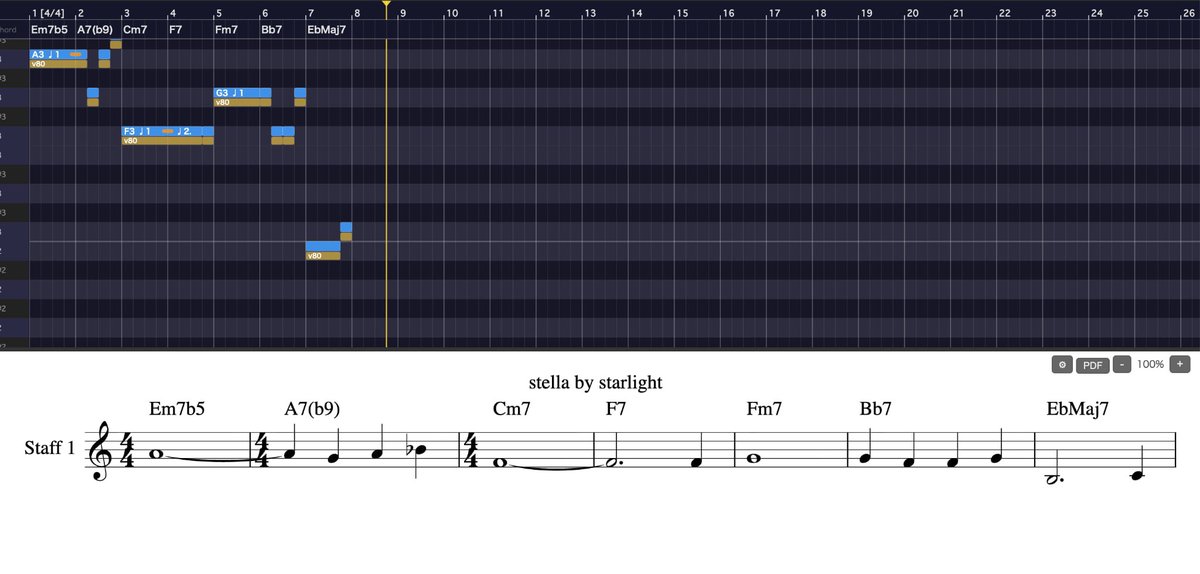Click the 100% zoom level text

tap(1150, 365)
